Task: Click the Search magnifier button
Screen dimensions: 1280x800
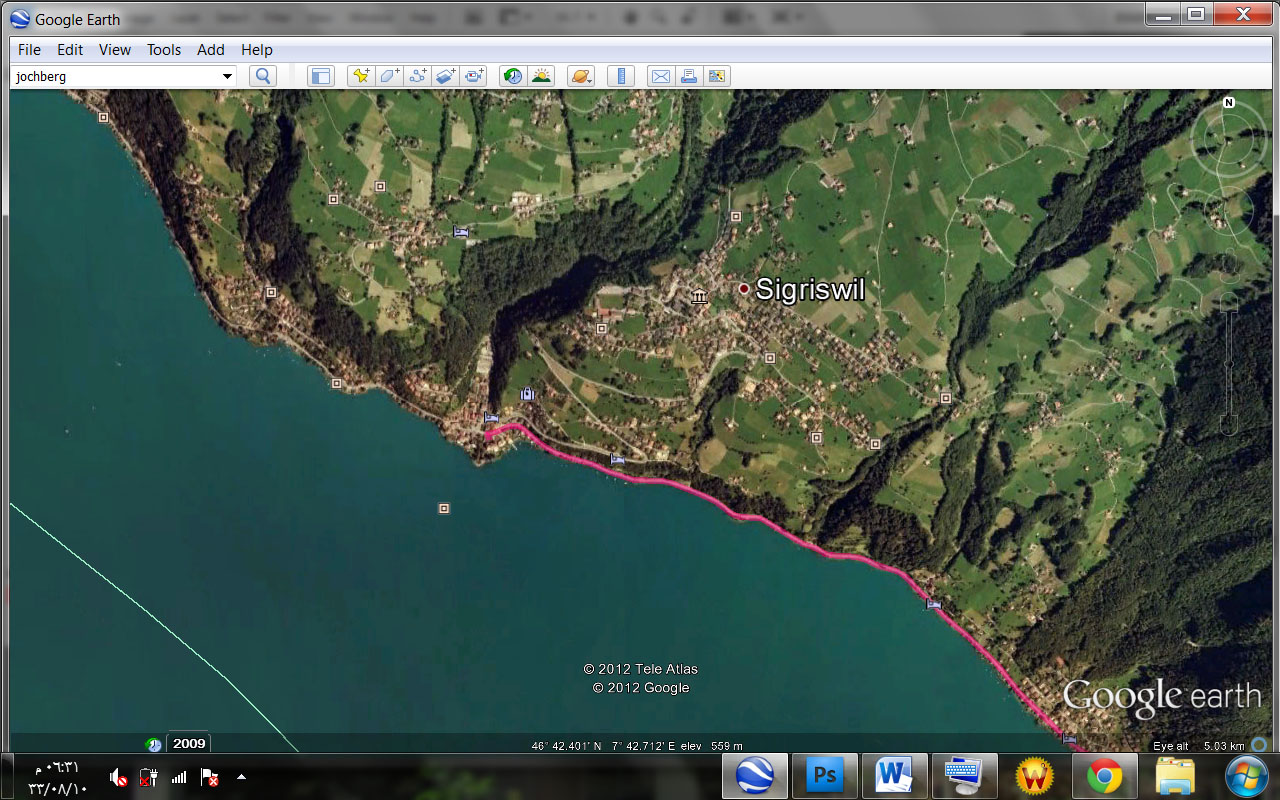Action: pyautogui.click(x=262, y=76)
